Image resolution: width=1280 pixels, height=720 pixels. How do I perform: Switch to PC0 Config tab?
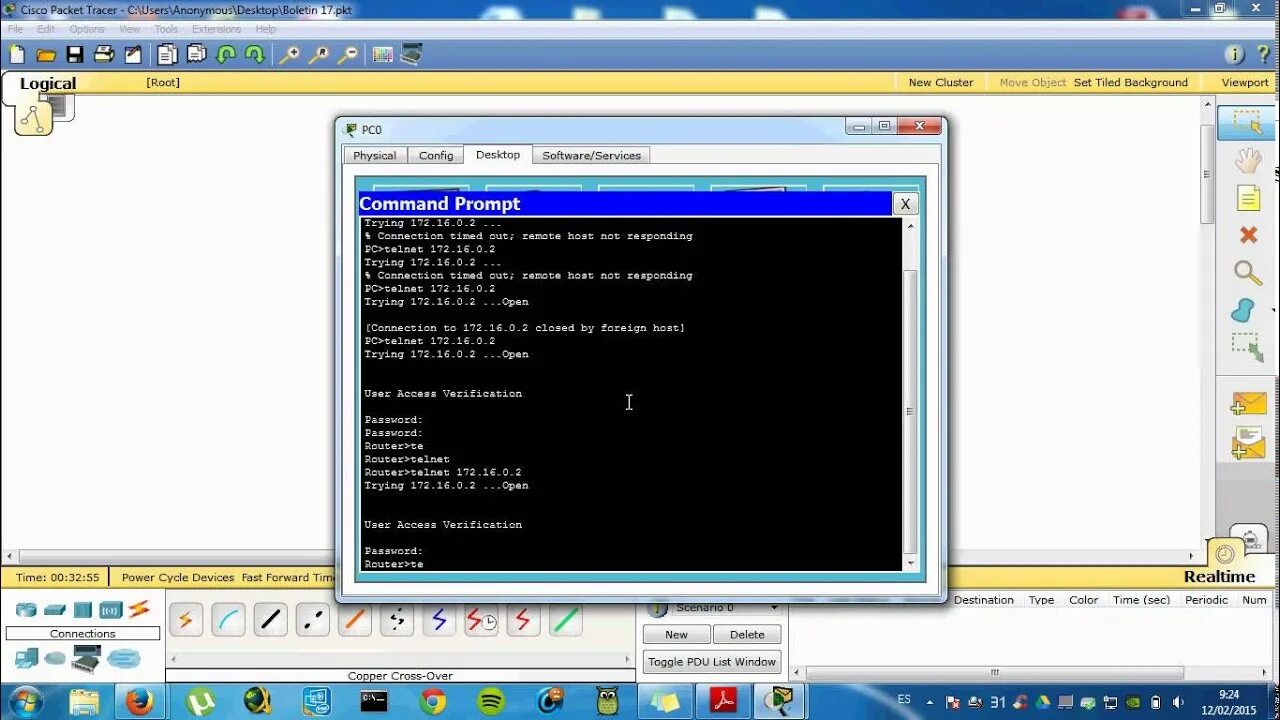coord(436,155)
